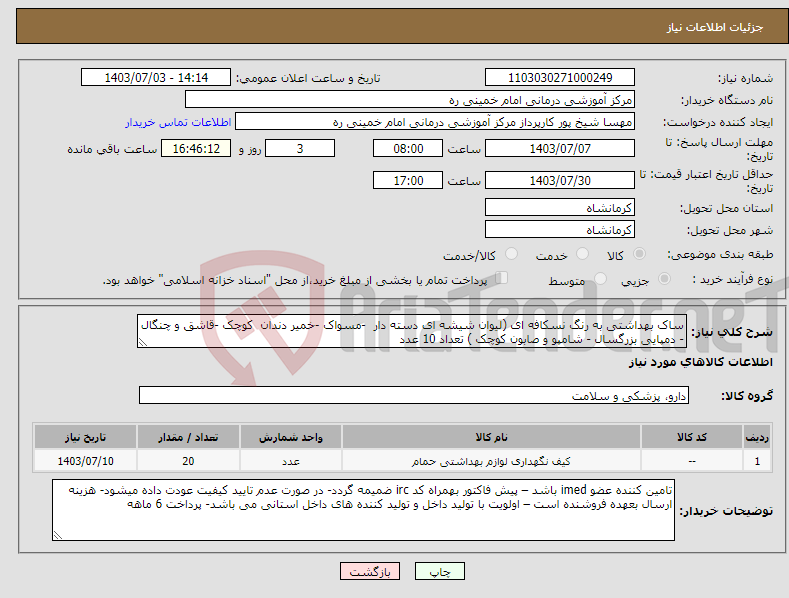Click the نام کالا column header
Viewport: 789px width, 598px height.
coord(491,437)
